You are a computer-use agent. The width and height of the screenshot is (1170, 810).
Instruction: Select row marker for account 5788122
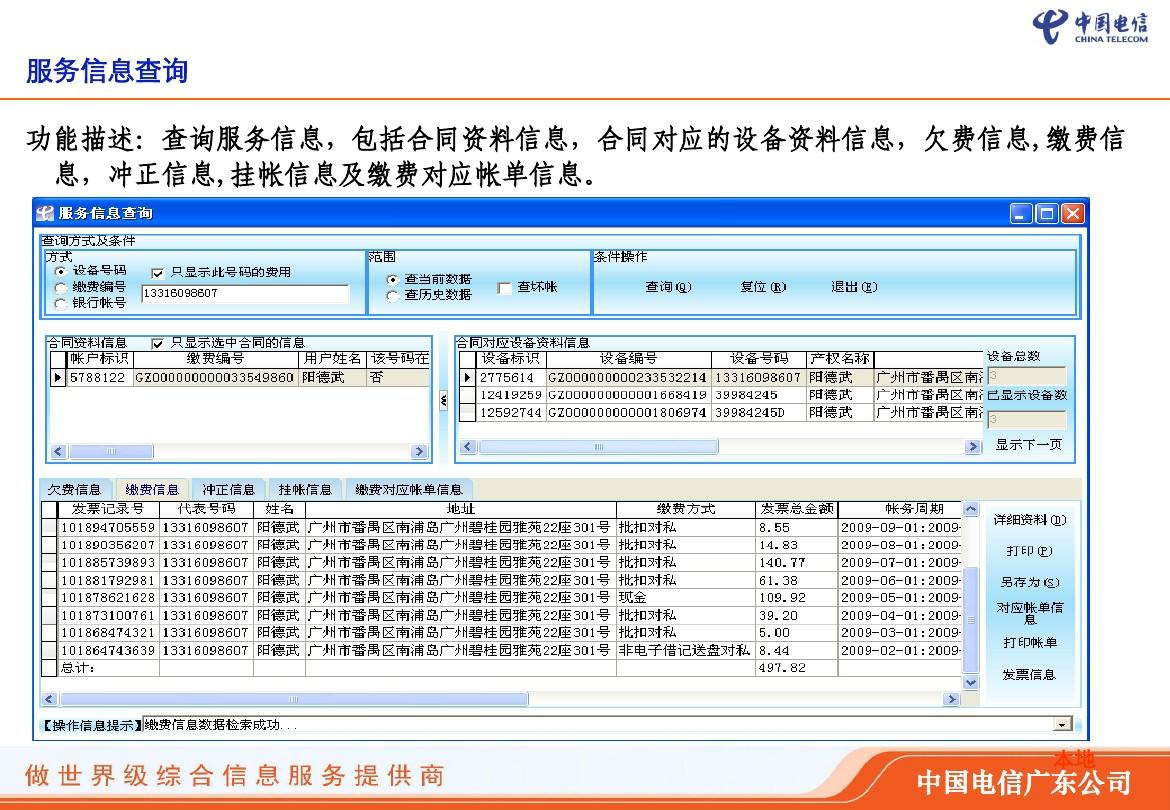[58, 378]
